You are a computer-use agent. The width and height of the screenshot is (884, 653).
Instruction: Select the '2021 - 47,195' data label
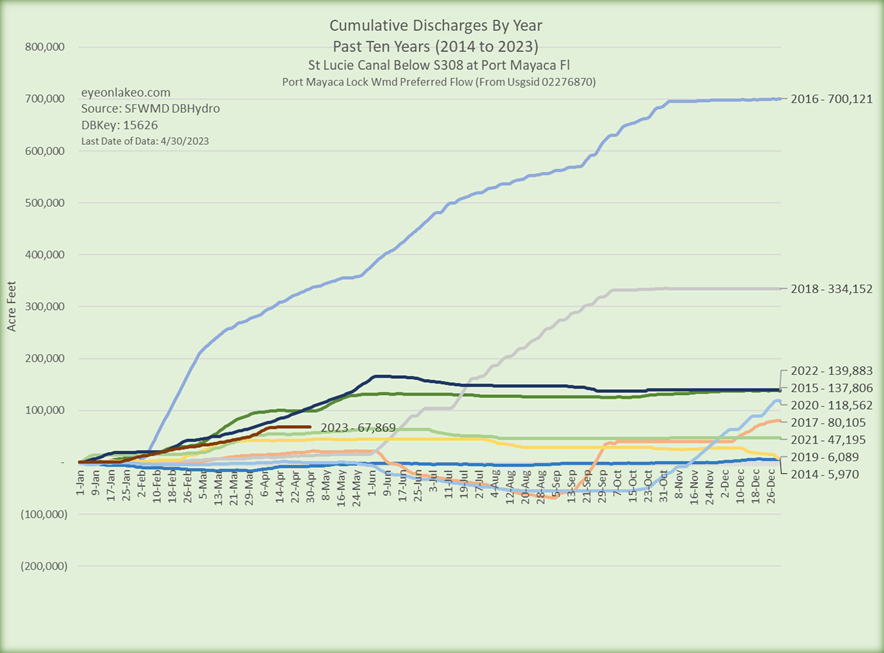coord(827,440)
